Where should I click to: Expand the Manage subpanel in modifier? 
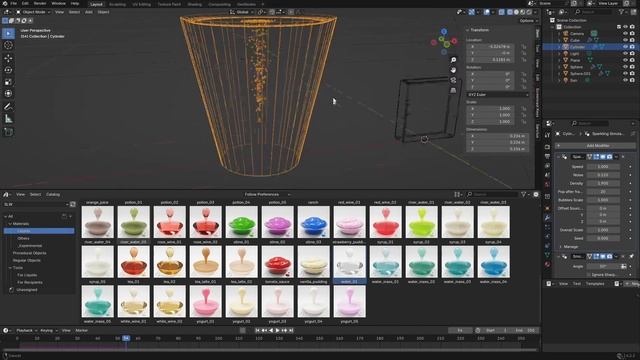point(561,247)
